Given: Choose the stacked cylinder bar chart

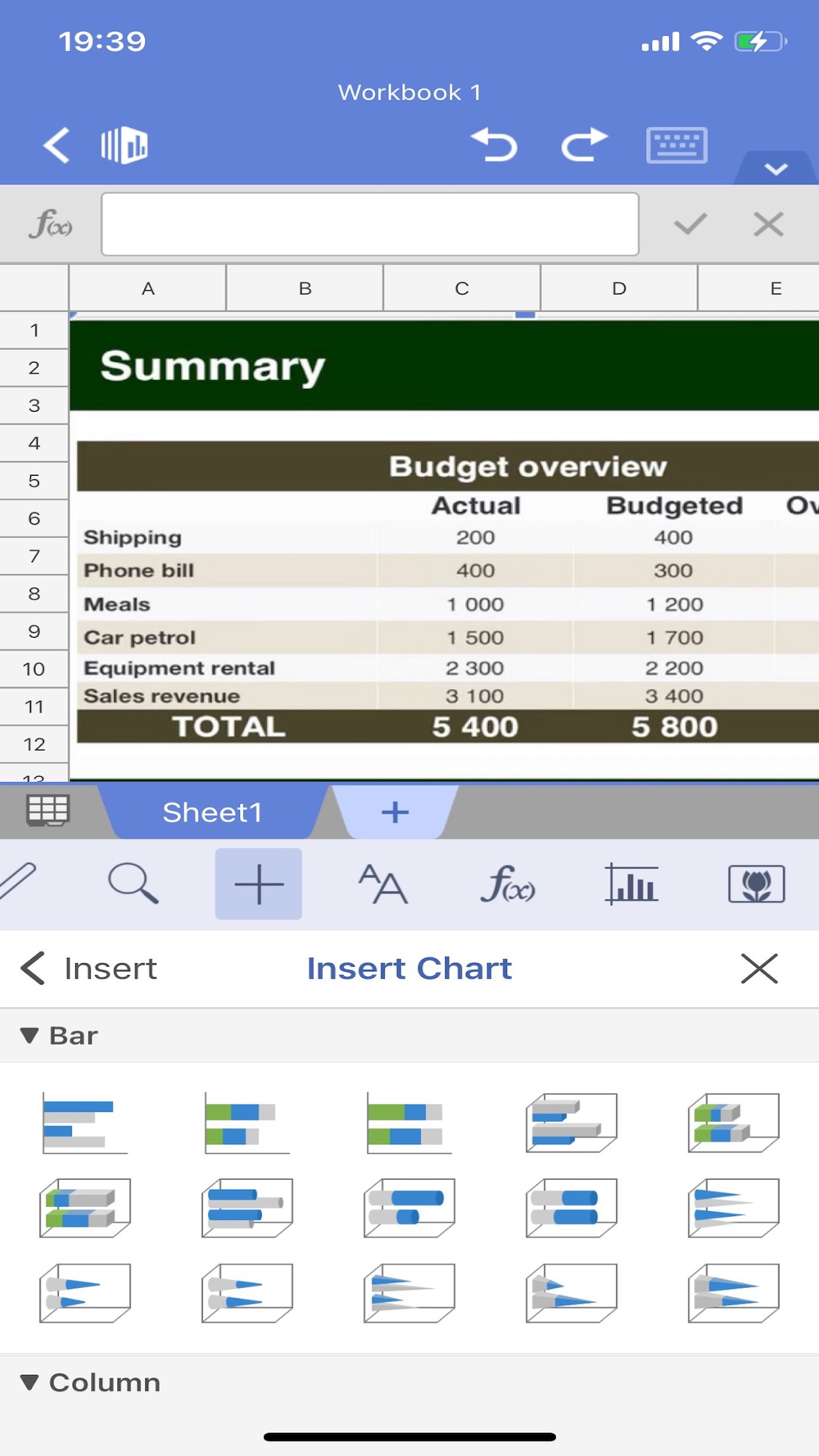Looking at the screenshot, I should (409, 1208).
